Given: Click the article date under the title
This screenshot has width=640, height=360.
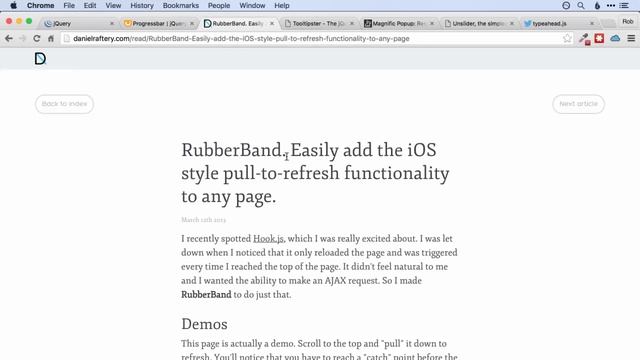Looking at the screenshot, I should [203, 220].
